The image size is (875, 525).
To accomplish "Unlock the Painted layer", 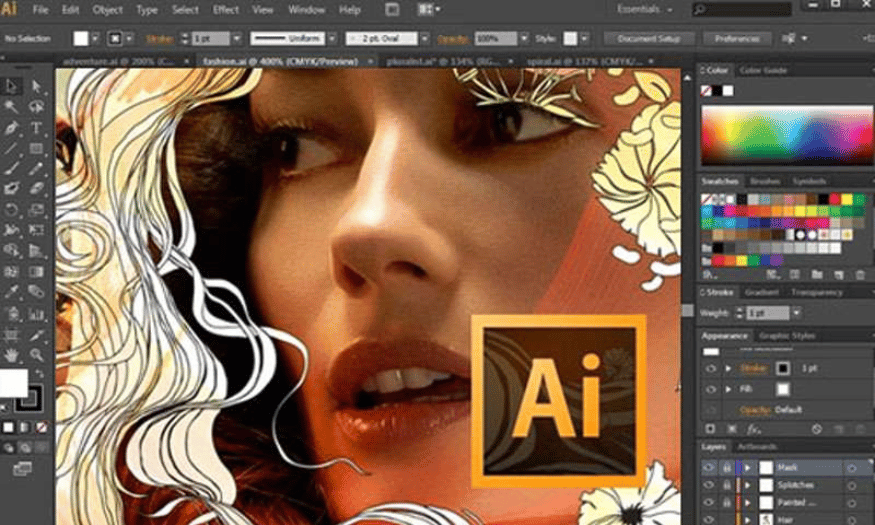I will tap(727, 503).
